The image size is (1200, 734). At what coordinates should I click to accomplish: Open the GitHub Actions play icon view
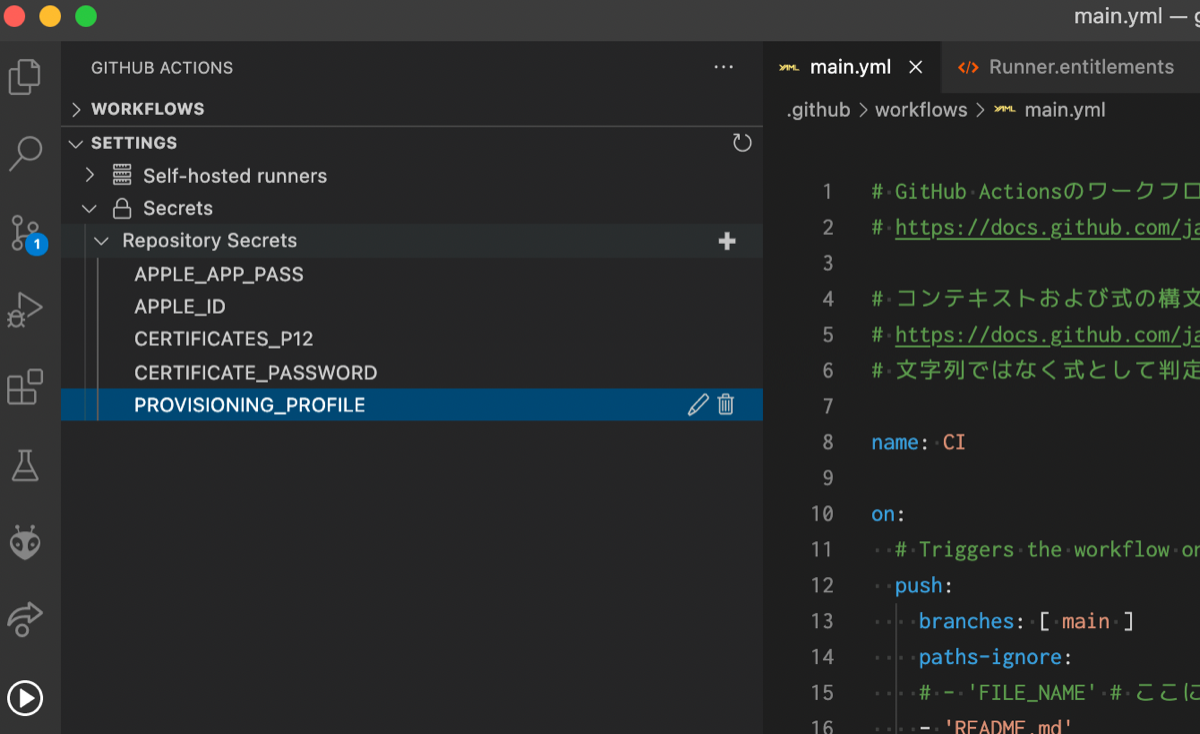(x=25, y=697)
